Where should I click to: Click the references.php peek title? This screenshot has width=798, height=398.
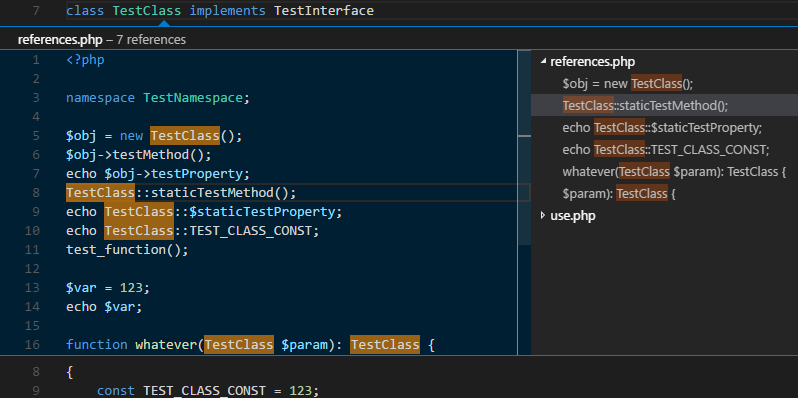pos(60,40)
